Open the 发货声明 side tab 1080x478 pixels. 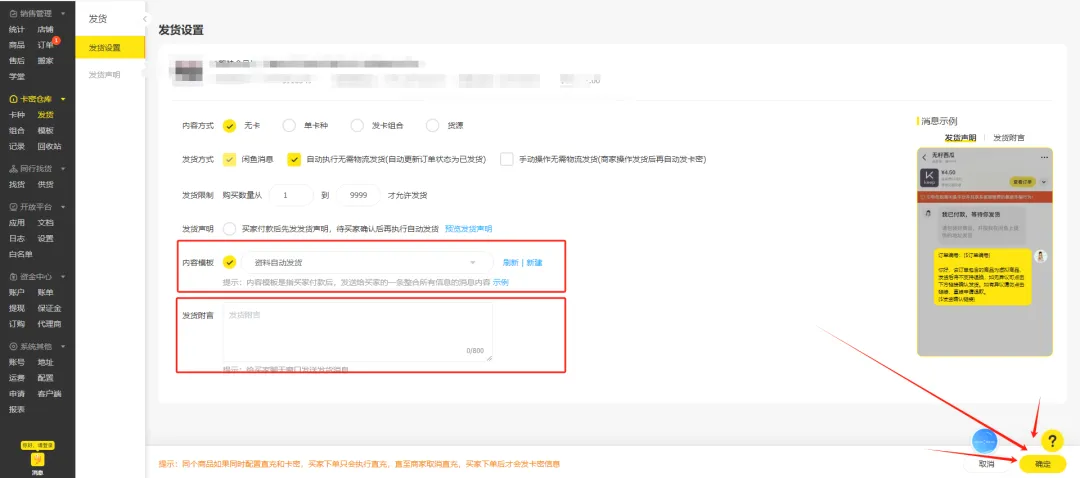point(105,74)
